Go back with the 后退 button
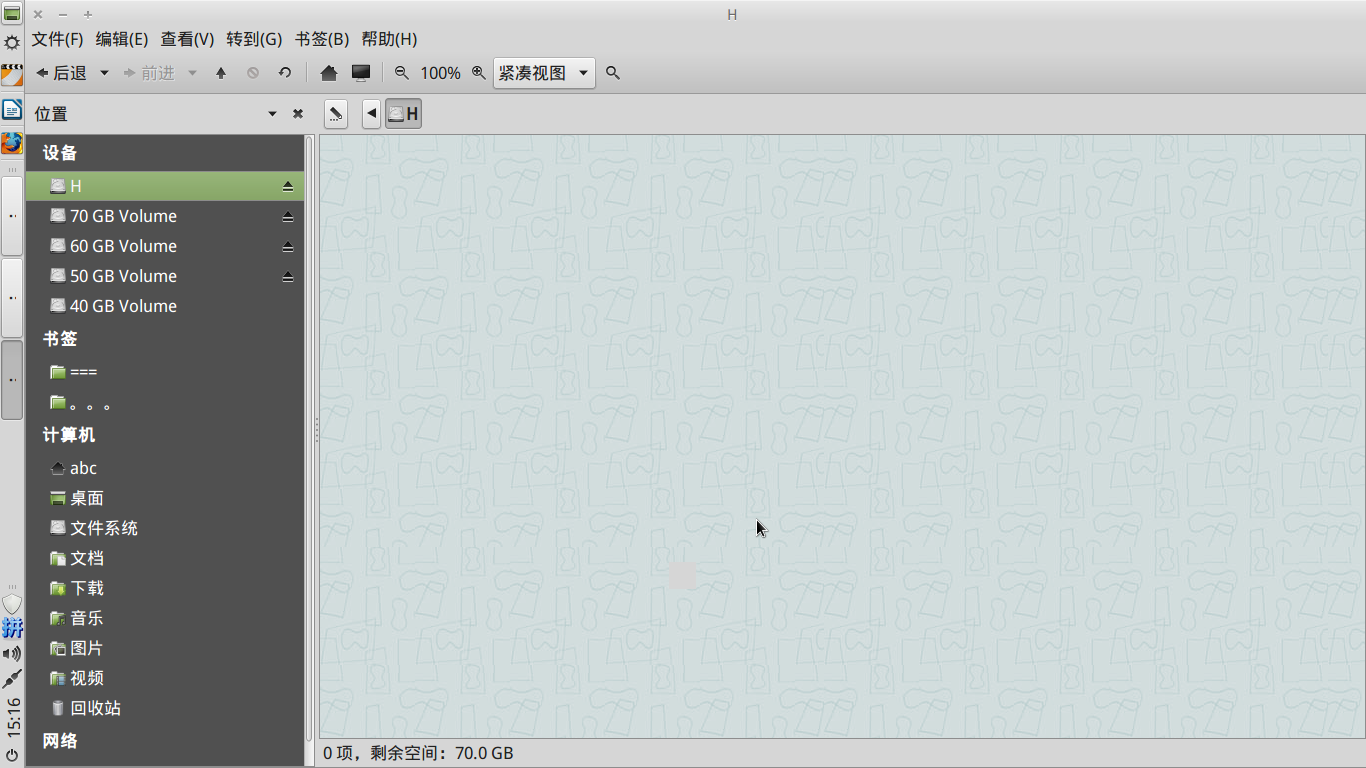The width and height of the screenshot is (1366, 768). [x=61, y=73]
